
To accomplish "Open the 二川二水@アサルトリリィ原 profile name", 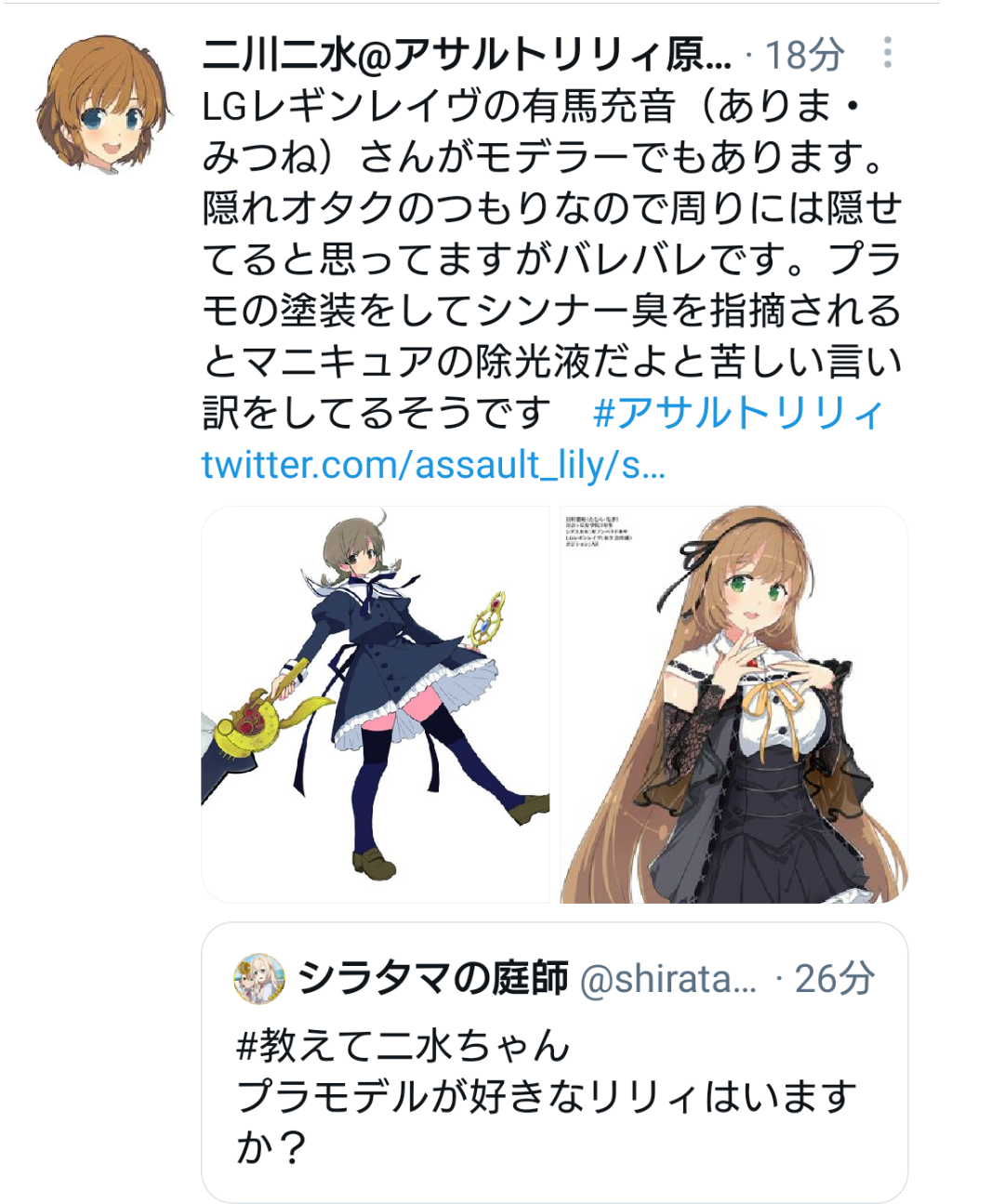I will point(467,56).
